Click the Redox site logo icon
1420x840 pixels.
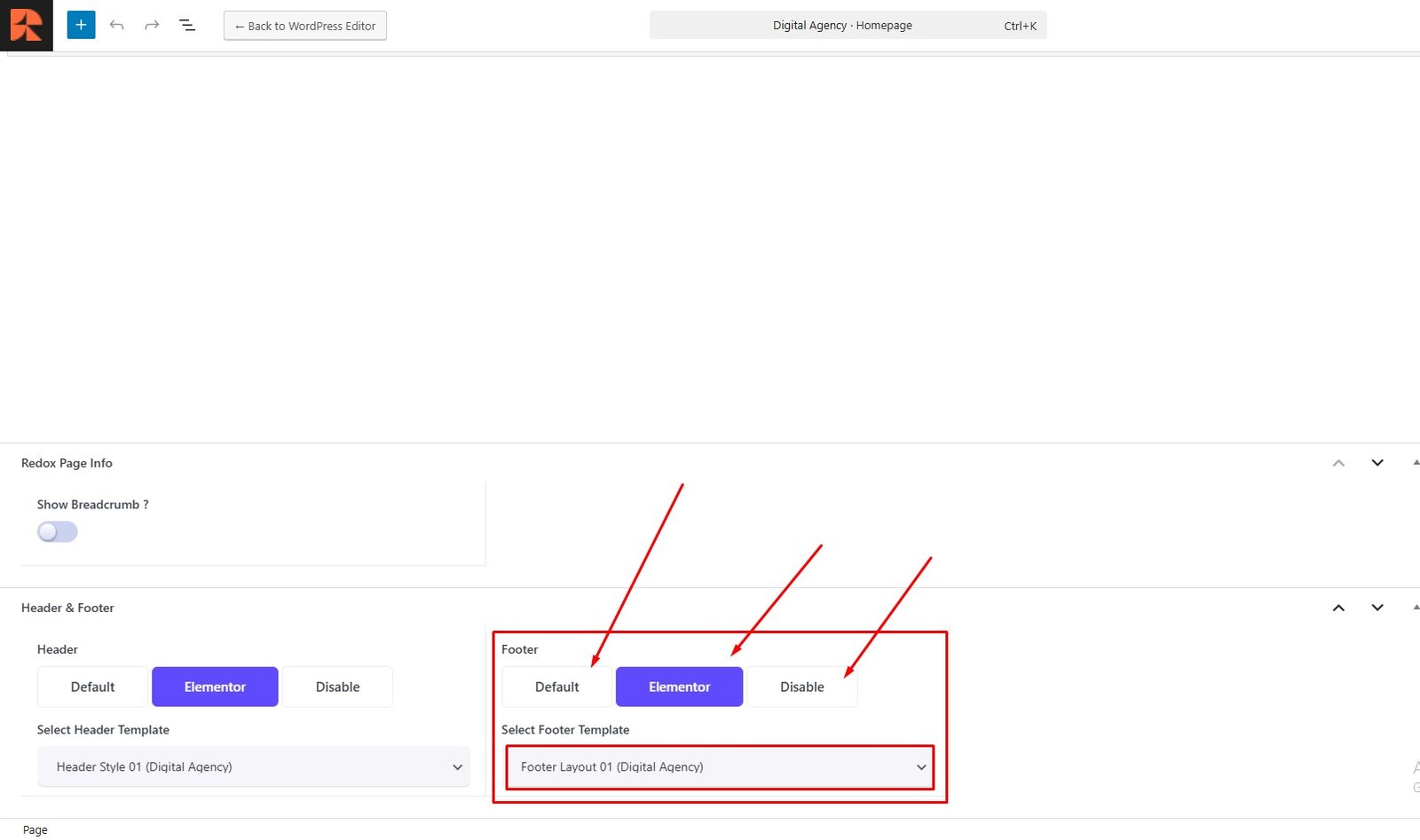(x=27, y=26)
